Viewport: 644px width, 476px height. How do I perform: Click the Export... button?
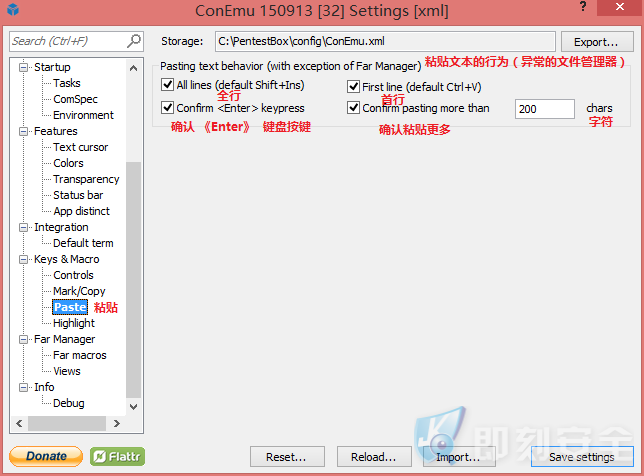[x=597, y=42]
